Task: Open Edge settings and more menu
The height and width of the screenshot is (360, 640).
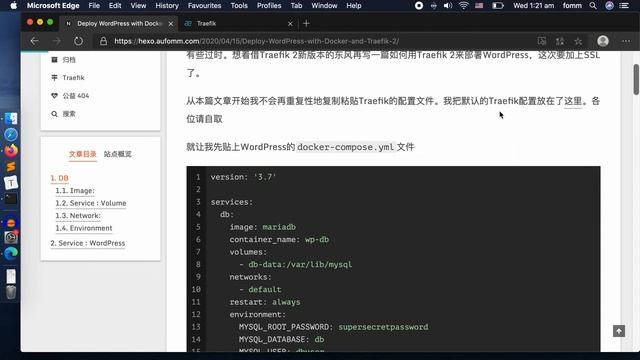Action: click(x=626, y=41)
